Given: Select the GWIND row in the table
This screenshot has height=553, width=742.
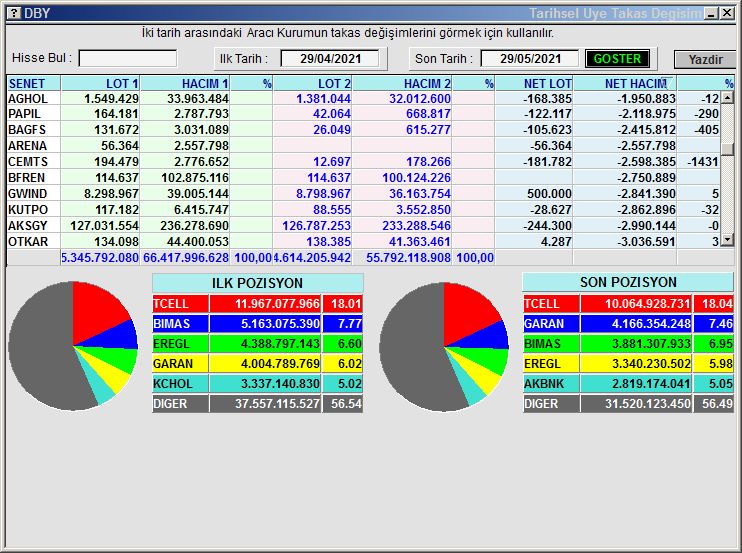Looking at the screenshot, I should [x=33, y=193].
